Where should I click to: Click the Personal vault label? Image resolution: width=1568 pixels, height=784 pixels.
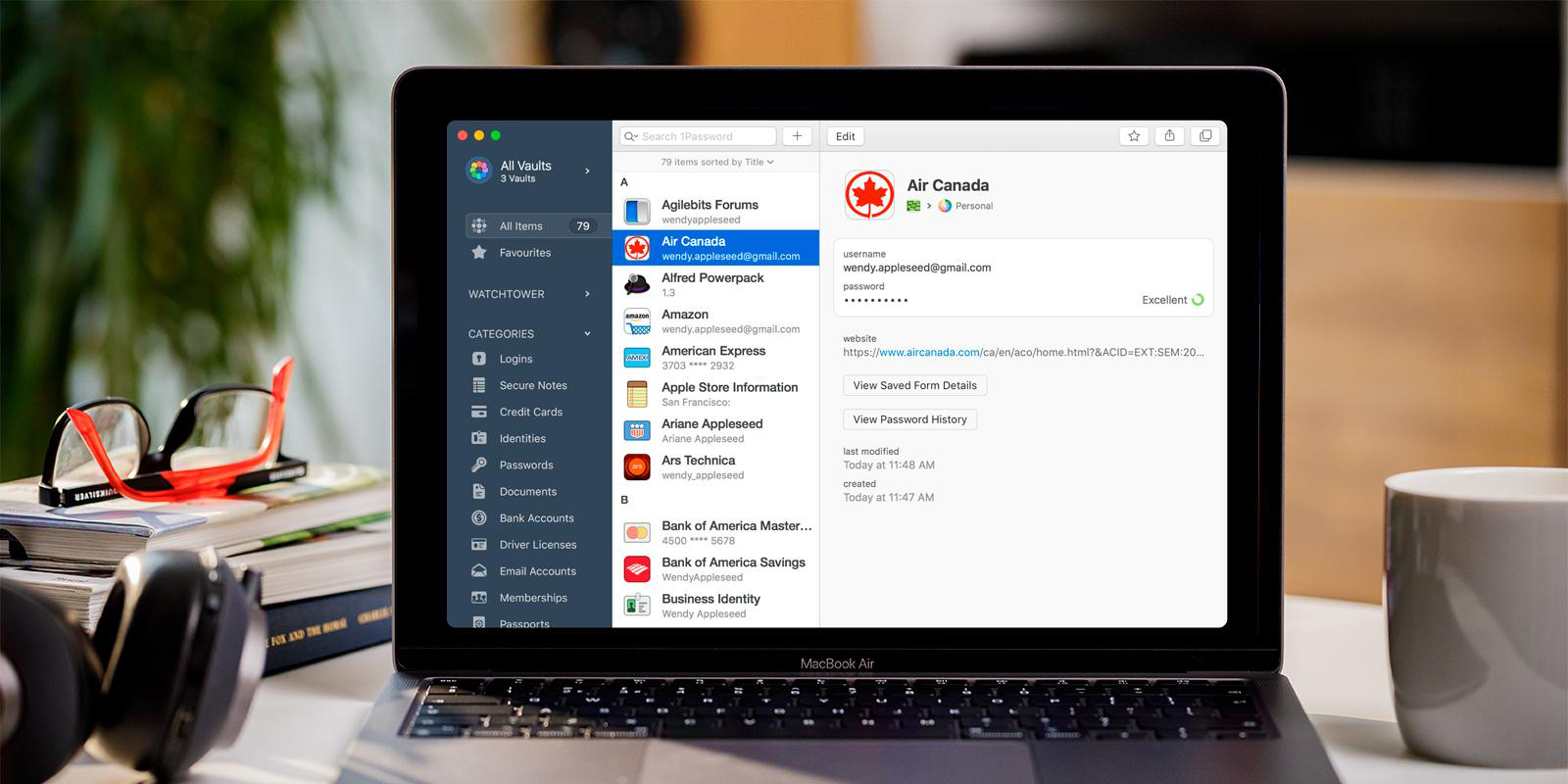pyautogui.click(x=973, y=206)
